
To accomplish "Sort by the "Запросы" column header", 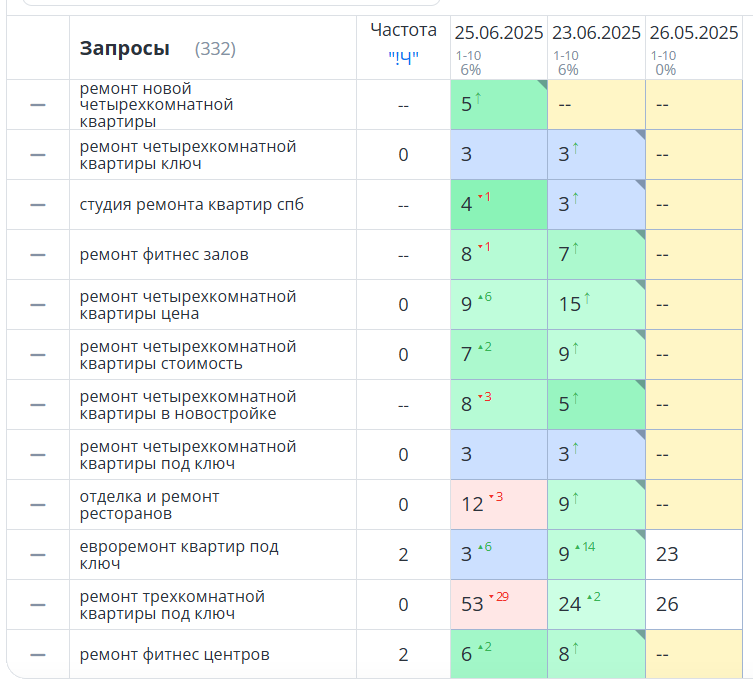I will coord(125,48).
